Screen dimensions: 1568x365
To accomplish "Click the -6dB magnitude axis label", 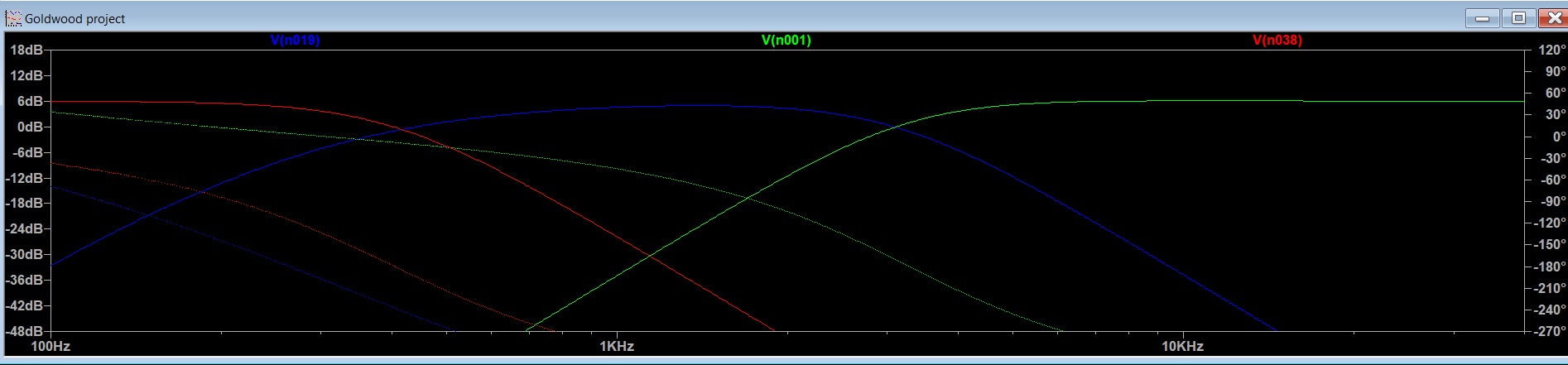I will click(x=27, y=152).
